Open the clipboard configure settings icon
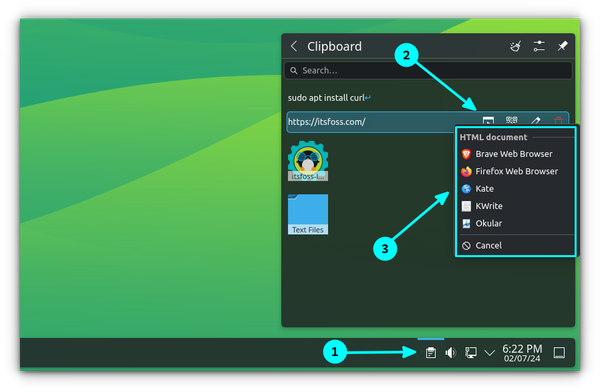Image resolution: width=600 pixels, height=392 pixels. point(539,46)
